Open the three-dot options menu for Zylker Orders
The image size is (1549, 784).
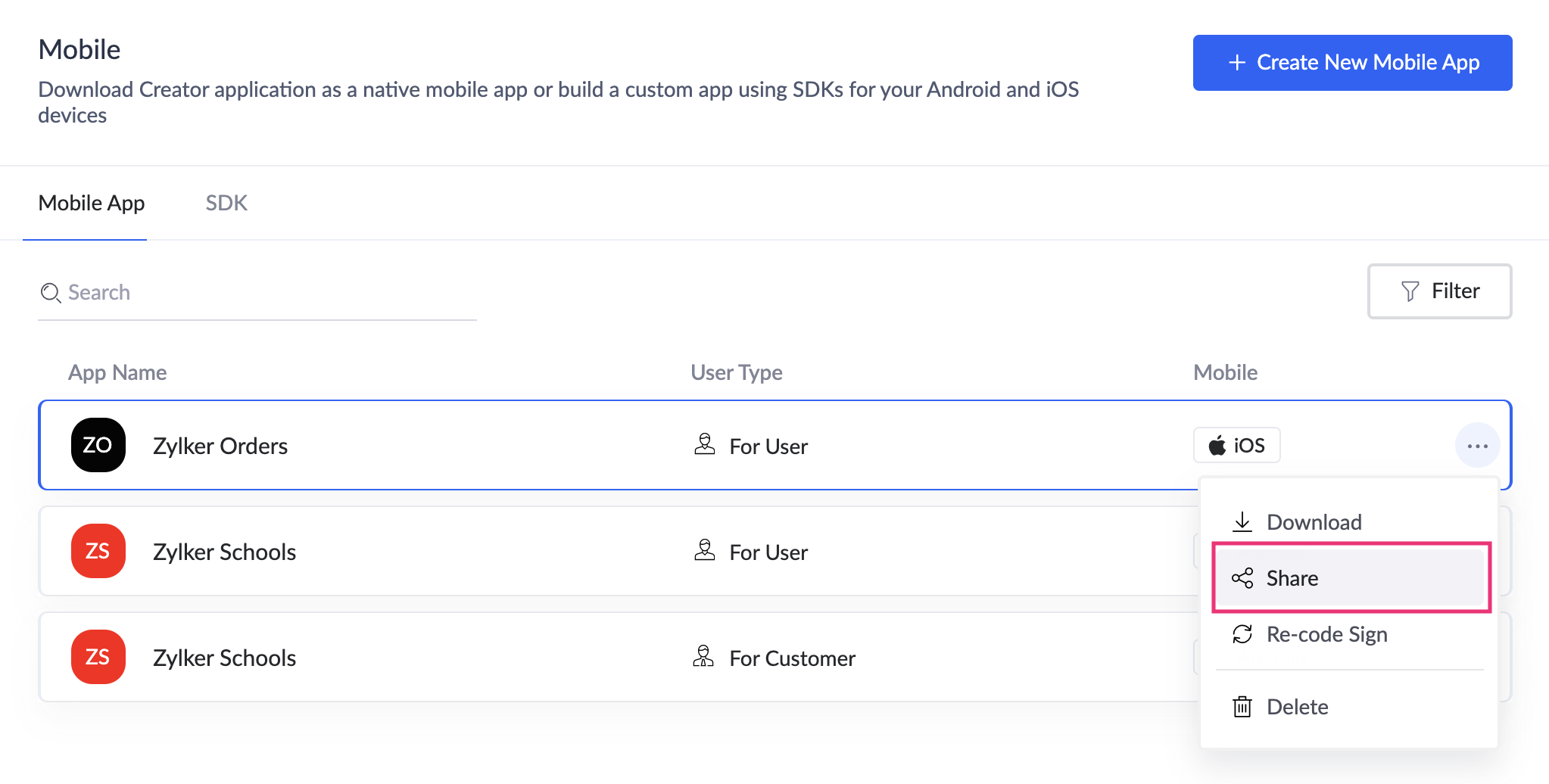1477,445
